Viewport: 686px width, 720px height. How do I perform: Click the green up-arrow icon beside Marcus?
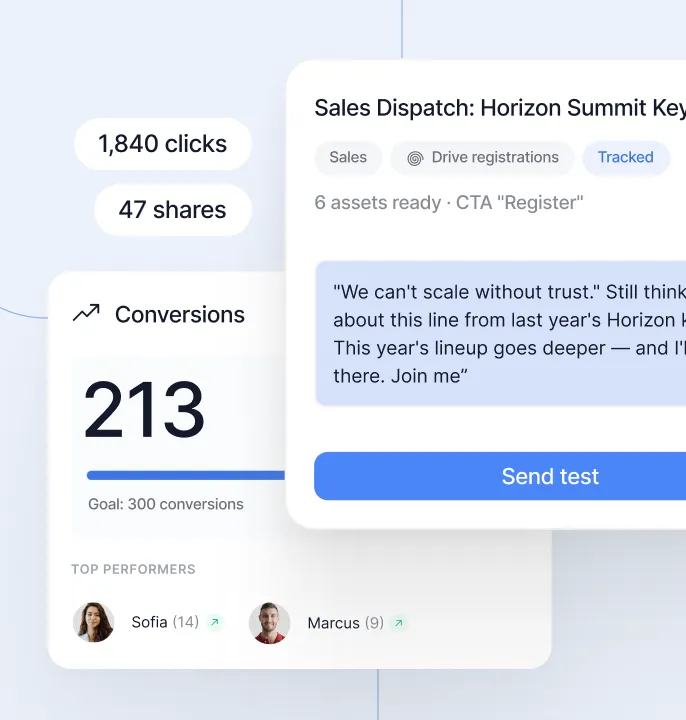point(399,623)
